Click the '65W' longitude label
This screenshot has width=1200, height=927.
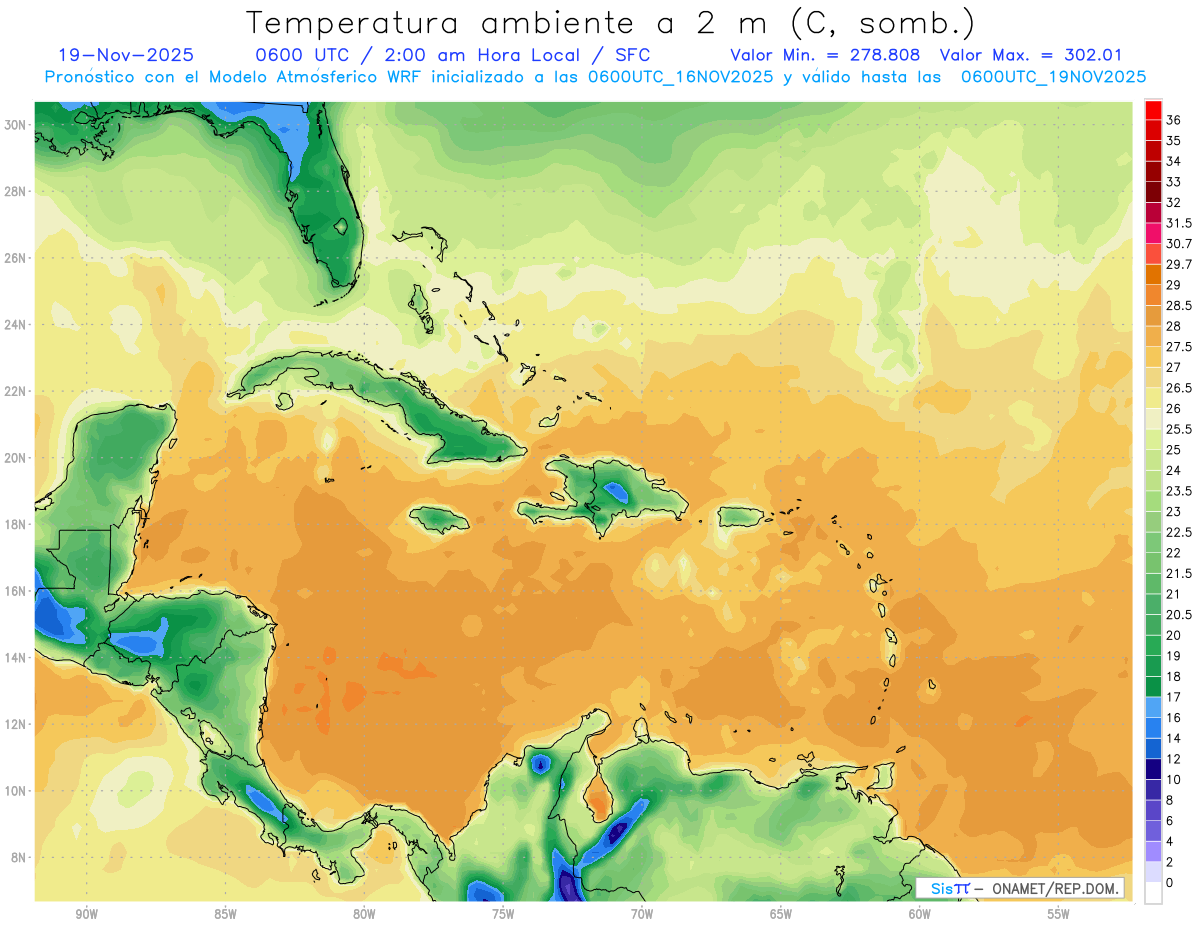coord(781,914)
